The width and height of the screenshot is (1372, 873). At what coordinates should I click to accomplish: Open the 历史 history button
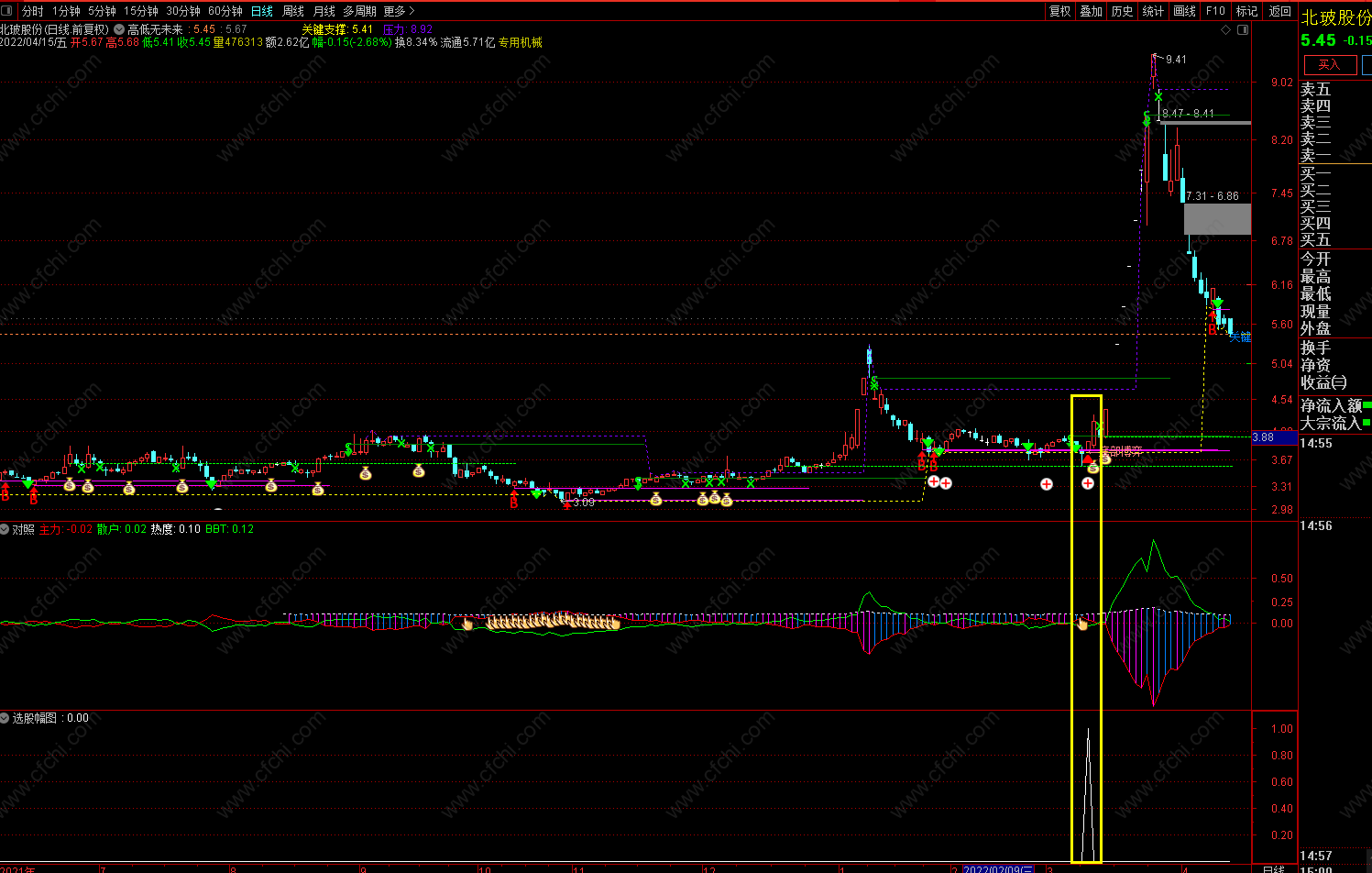(1123, 11)
